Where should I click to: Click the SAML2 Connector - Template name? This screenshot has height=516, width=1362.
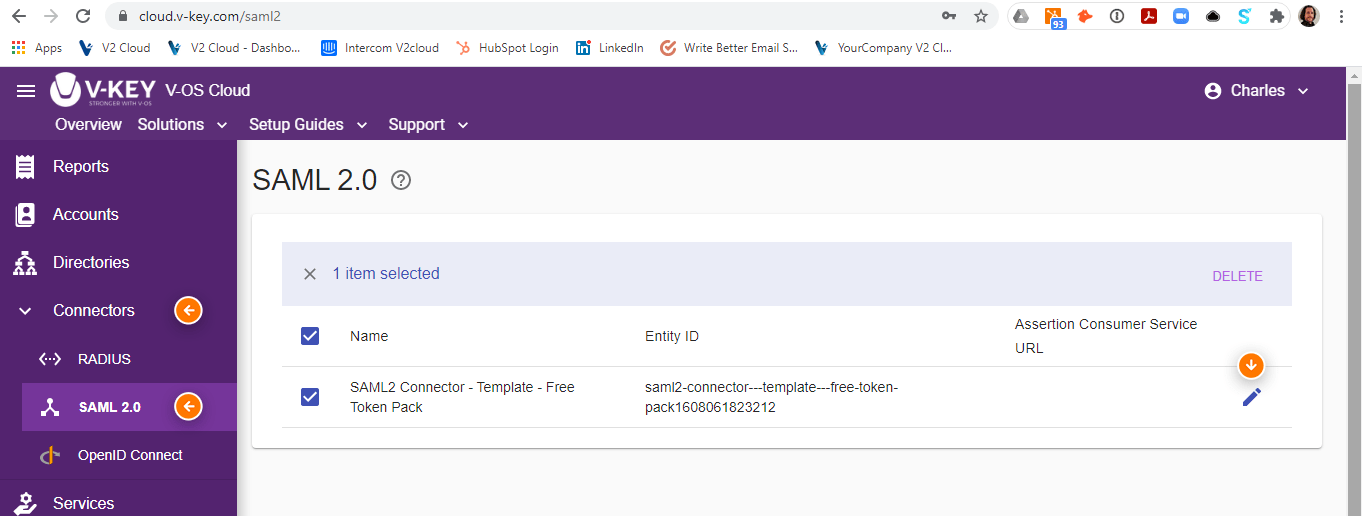(462, 397)
